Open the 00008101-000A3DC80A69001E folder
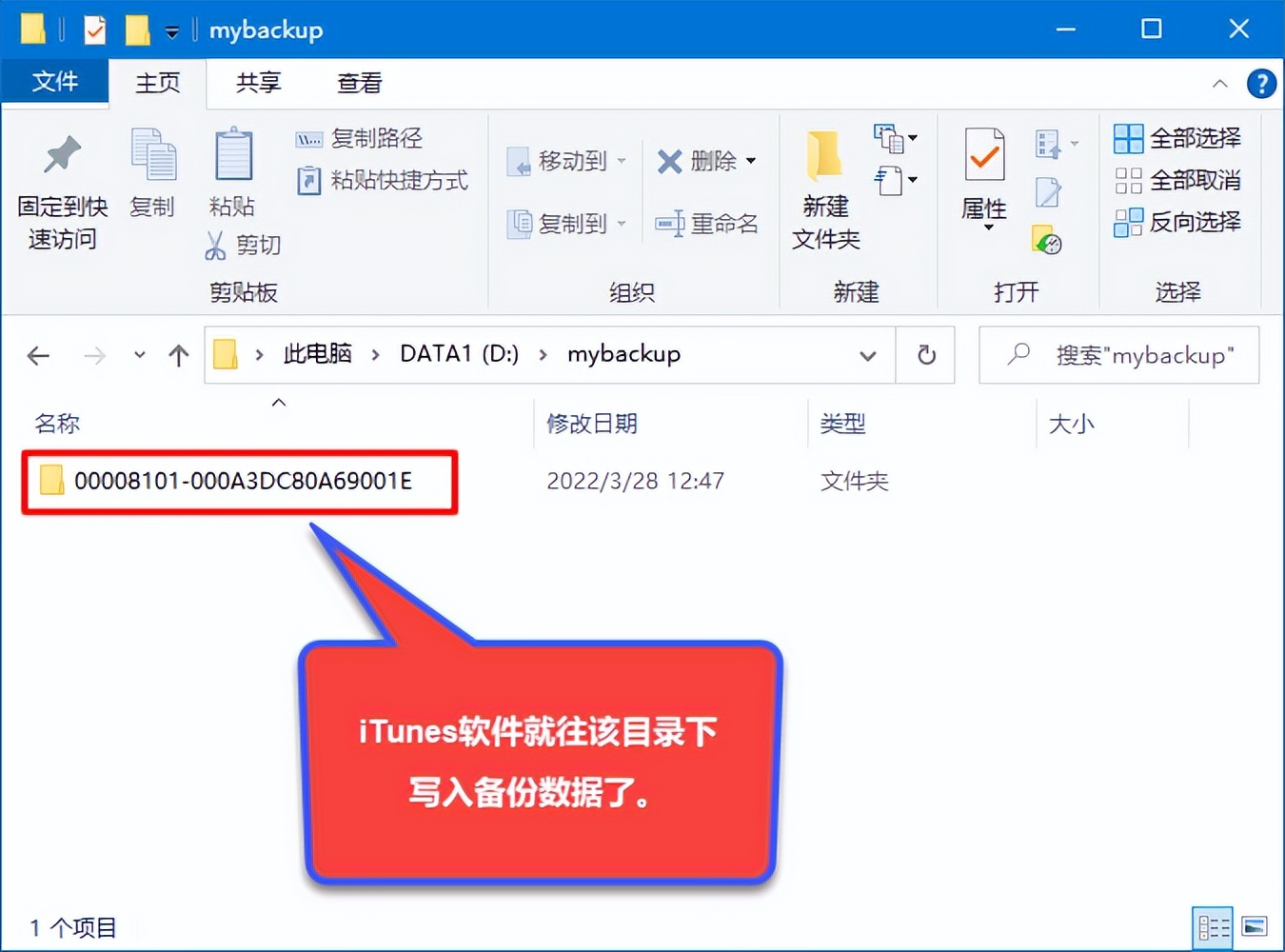Image resolution: width=1285 pixels, height=952 pixels. point(243,482)
